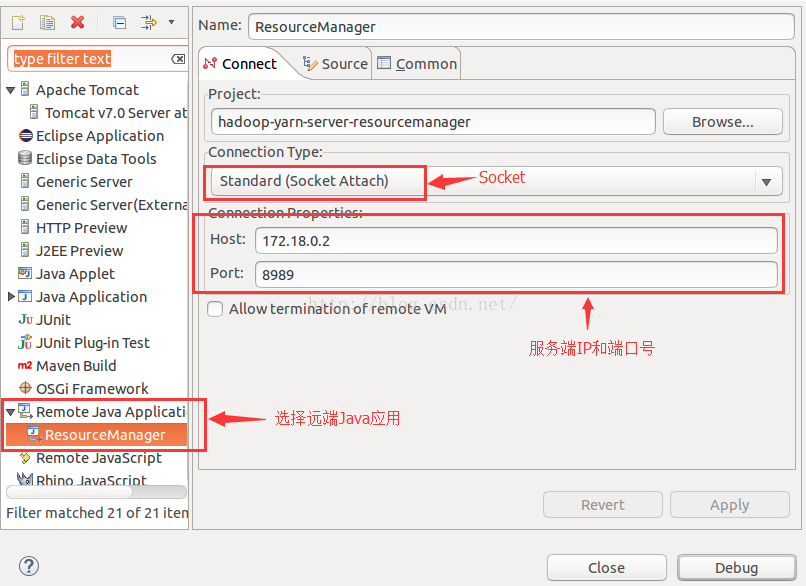This screenshot has height=586, width=806.
Task: Collapse the Remote Java Application node
Action: point(10,412)
